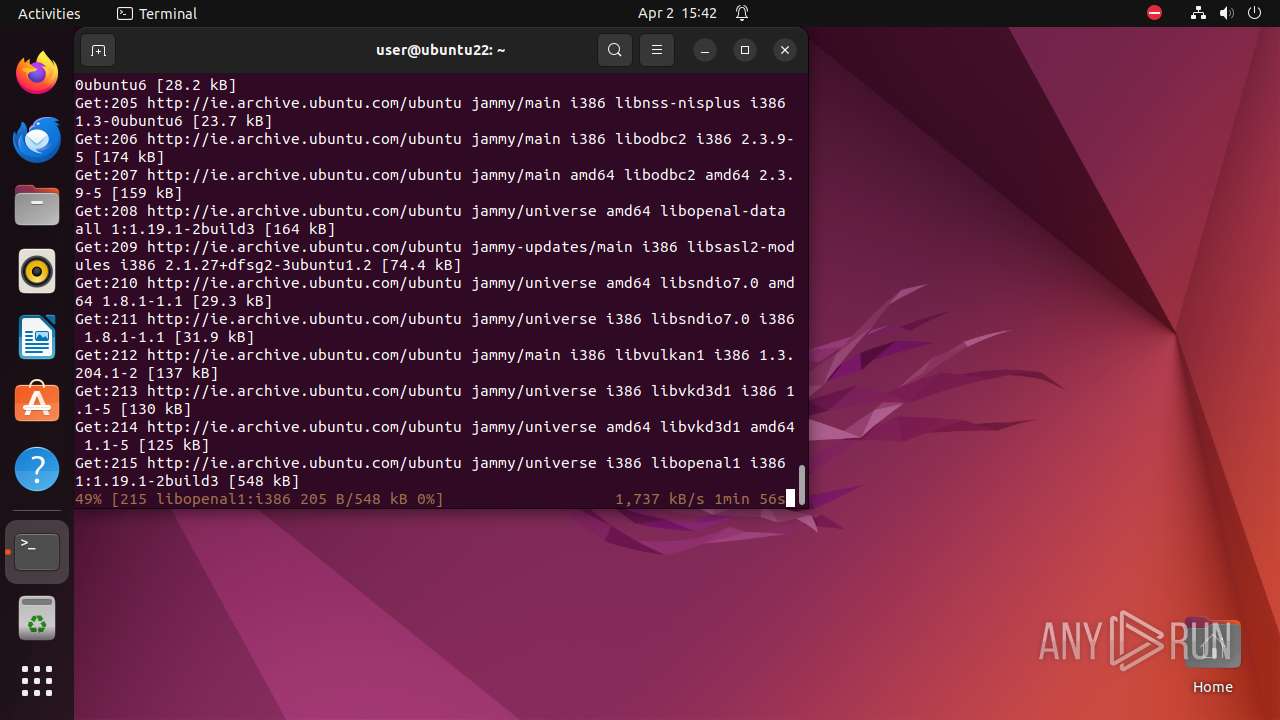This screenshot has height=720, width=1280.
Task: Click the Get:212 libvulkan1 line
Action: tap(434, 364)
